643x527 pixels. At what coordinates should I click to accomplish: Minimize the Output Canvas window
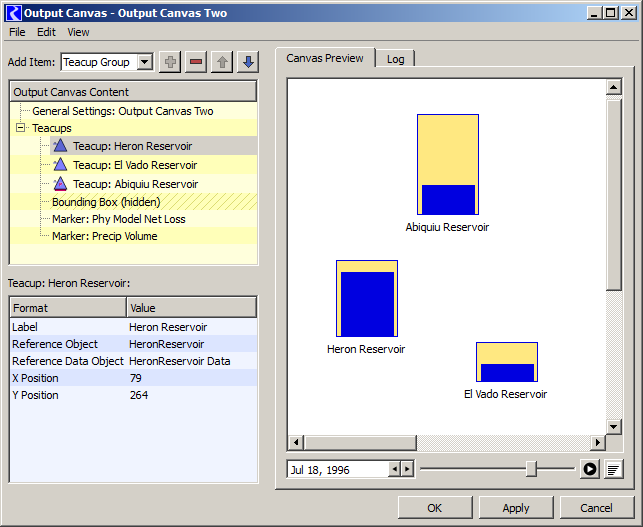pyautogui.click(x=593, y=13)
